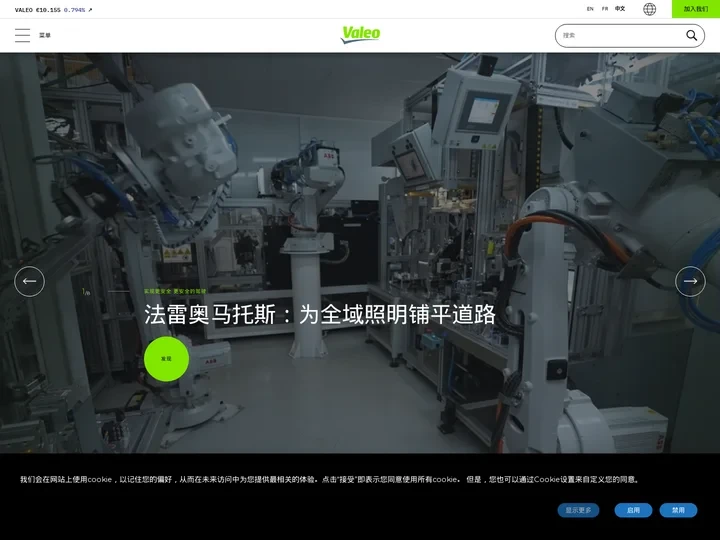Open the hamburger menu icon
The height and width of the screenshot is (540, 720).
pos(22,35)
